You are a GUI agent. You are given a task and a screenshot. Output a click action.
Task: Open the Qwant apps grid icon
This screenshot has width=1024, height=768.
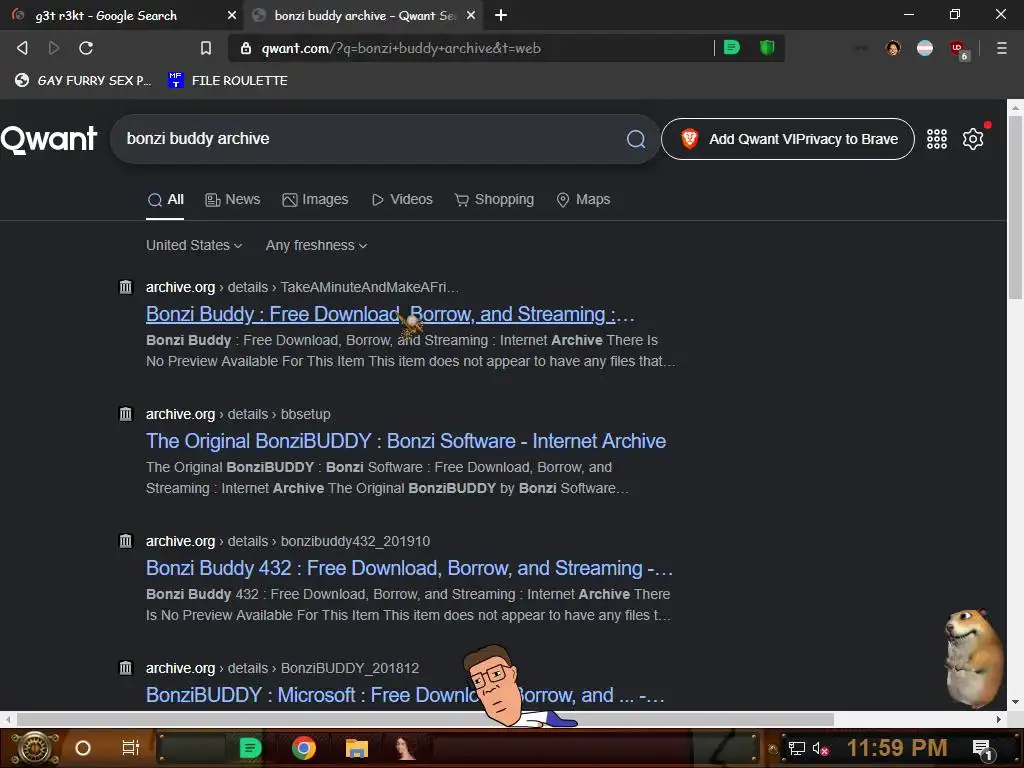[x=936, y=138]
